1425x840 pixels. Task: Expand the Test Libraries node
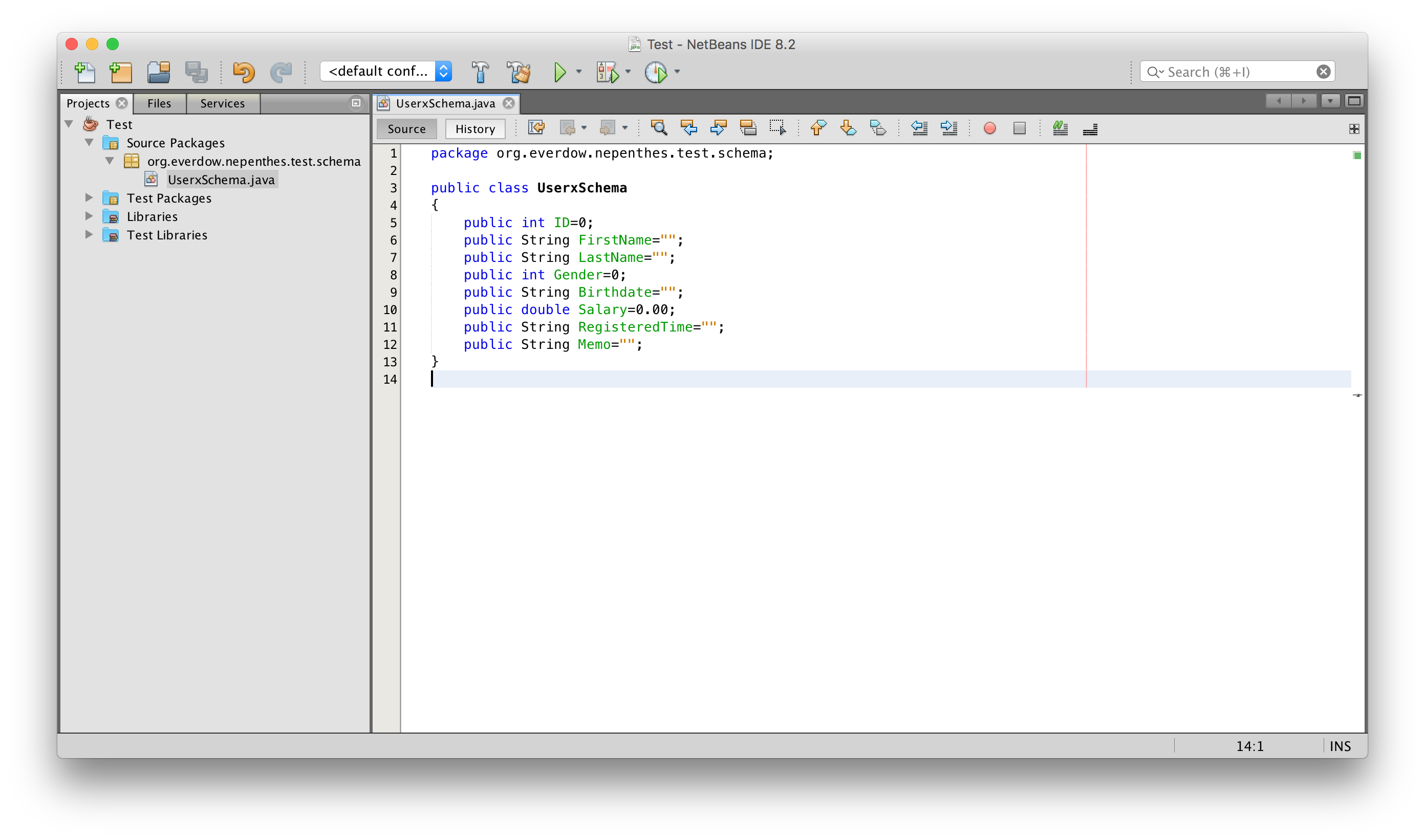click(89, 235)
